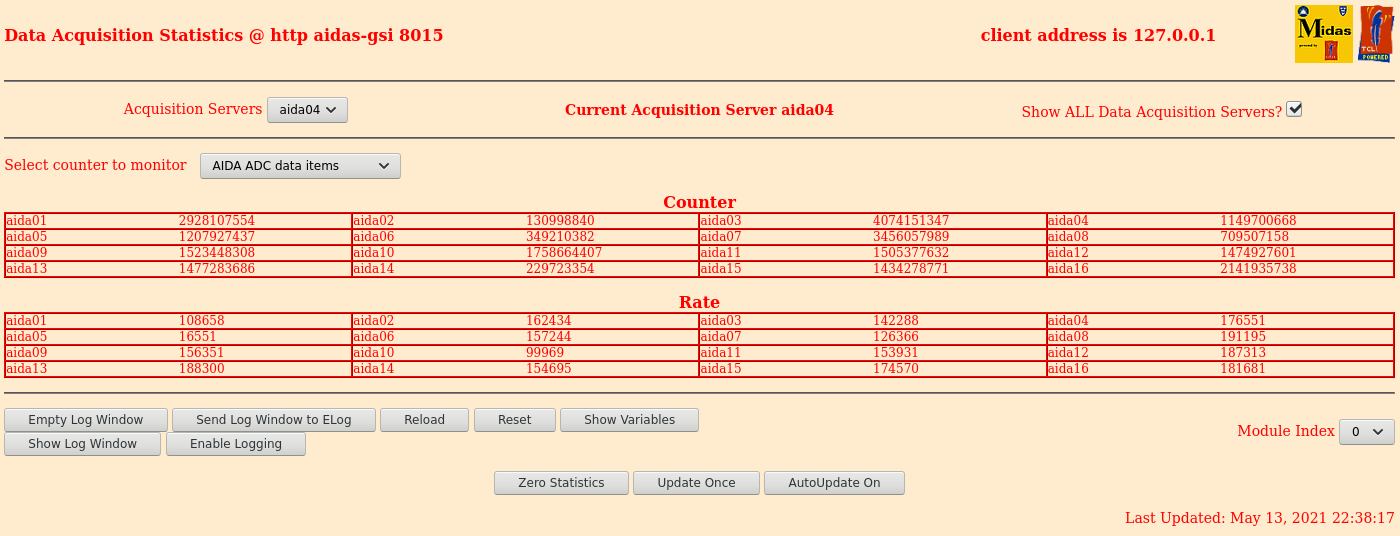Image resolution: width=1400 pixels, height=536 pixels.
Task: Select counter value 1477283686 for aida13
Action: pos(217,269)
